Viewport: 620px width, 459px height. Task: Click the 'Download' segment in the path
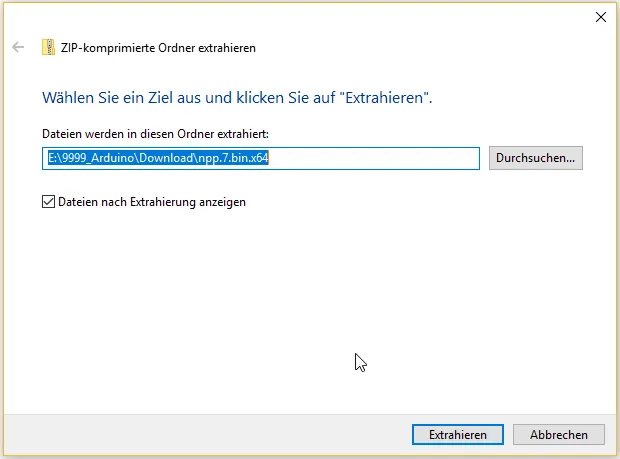pos(167,158)
